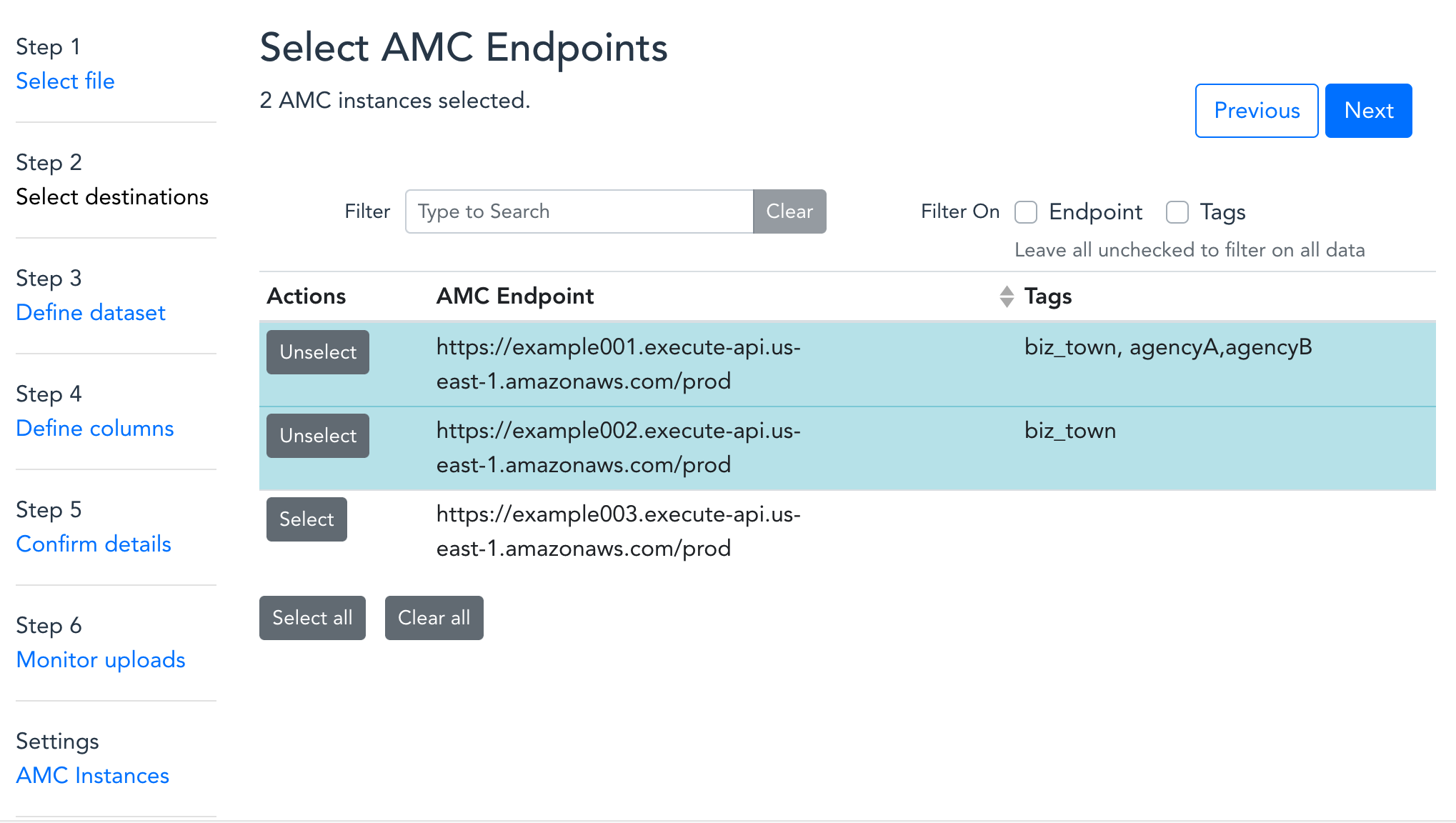Go back with the Previous button
The width and height of the screenshot is (1456, 823).
pos(1256,111)
